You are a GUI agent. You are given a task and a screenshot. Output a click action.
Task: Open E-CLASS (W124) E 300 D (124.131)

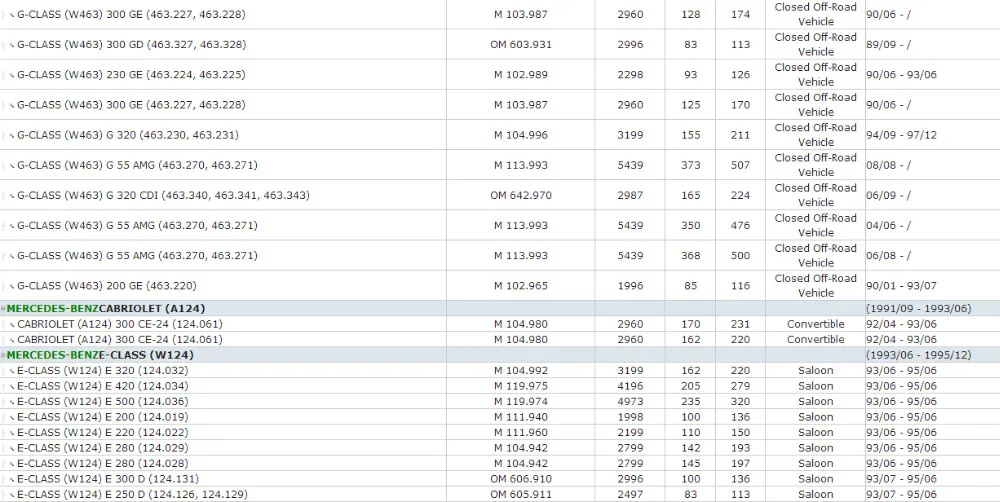[108, 479]
